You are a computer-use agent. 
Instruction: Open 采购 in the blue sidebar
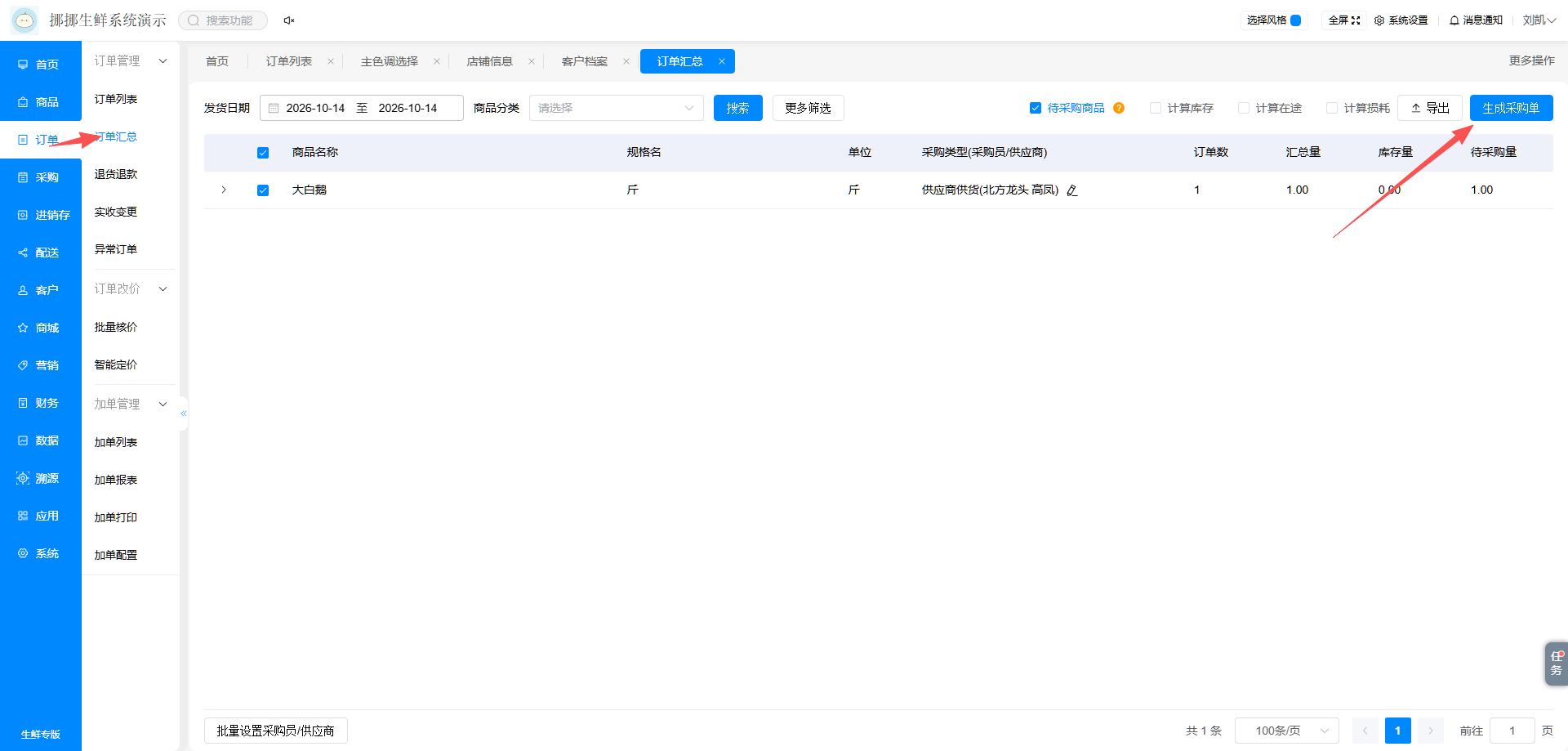coord(41,177)
